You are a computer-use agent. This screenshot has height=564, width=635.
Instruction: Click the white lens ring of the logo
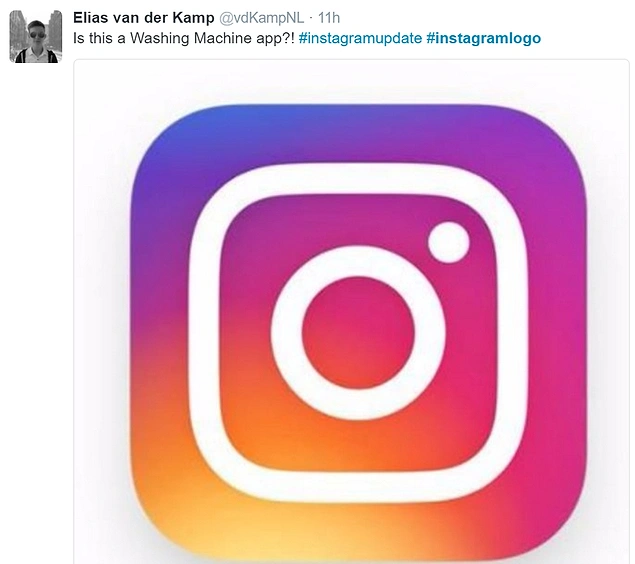coord(359,262)
